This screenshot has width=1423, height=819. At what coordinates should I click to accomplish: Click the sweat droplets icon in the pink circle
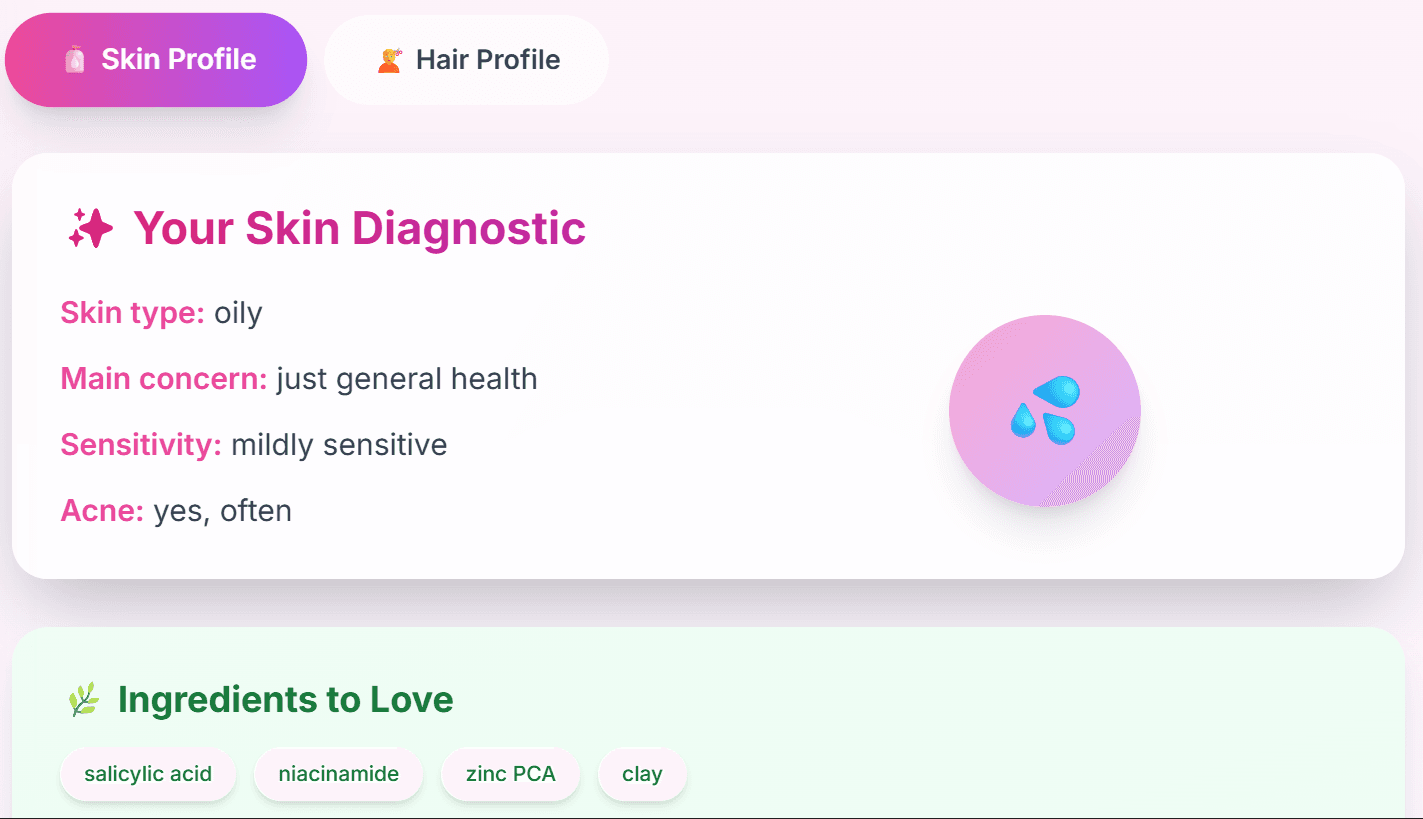1044,410
